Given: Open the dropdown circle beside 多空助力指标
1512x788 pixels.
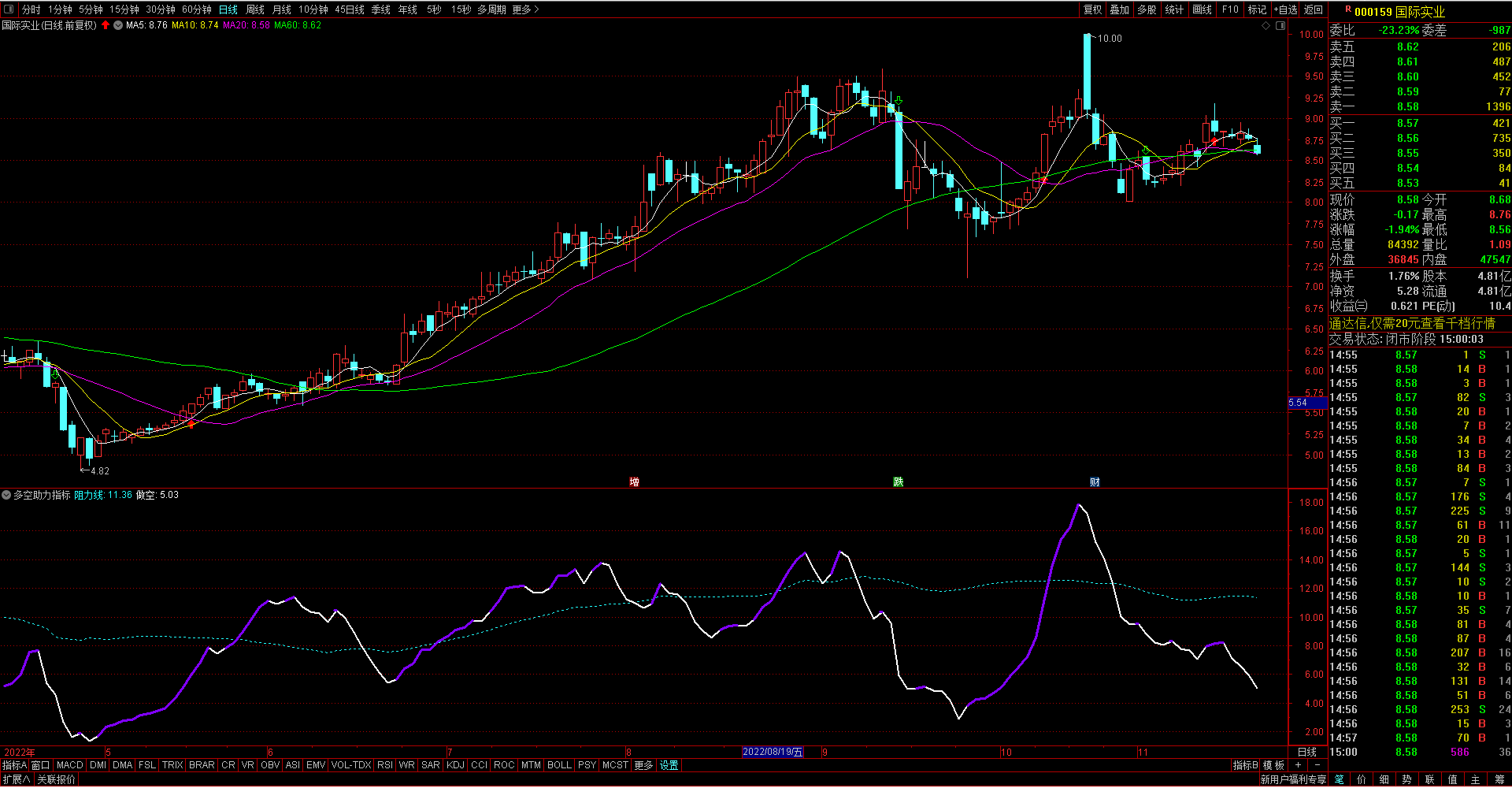Looking at the screenshot, I should click(x=6, y=495).
